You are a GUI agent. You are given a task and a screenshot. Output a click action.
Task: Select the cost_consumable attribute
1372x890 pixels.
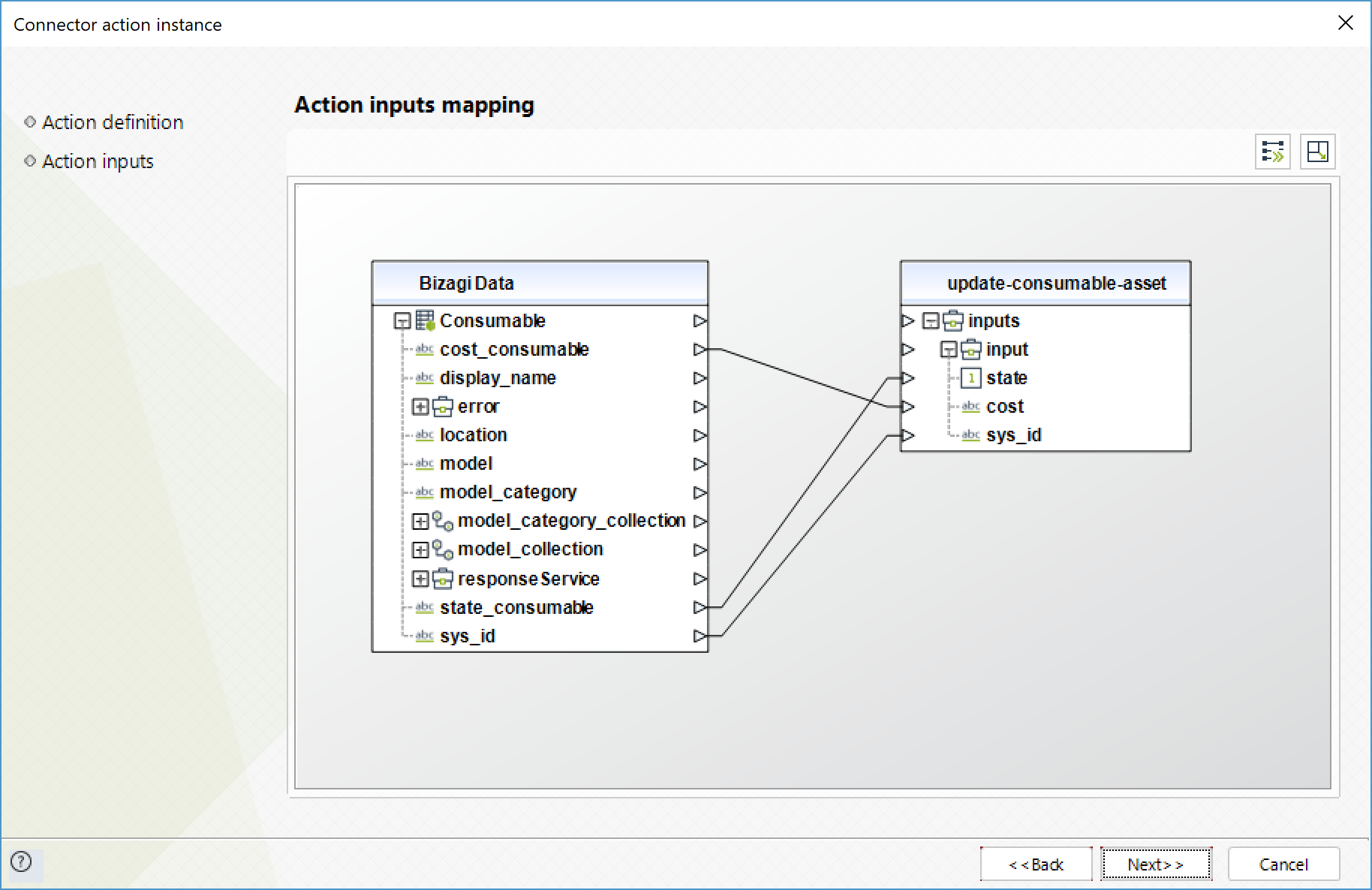(514, 350)
